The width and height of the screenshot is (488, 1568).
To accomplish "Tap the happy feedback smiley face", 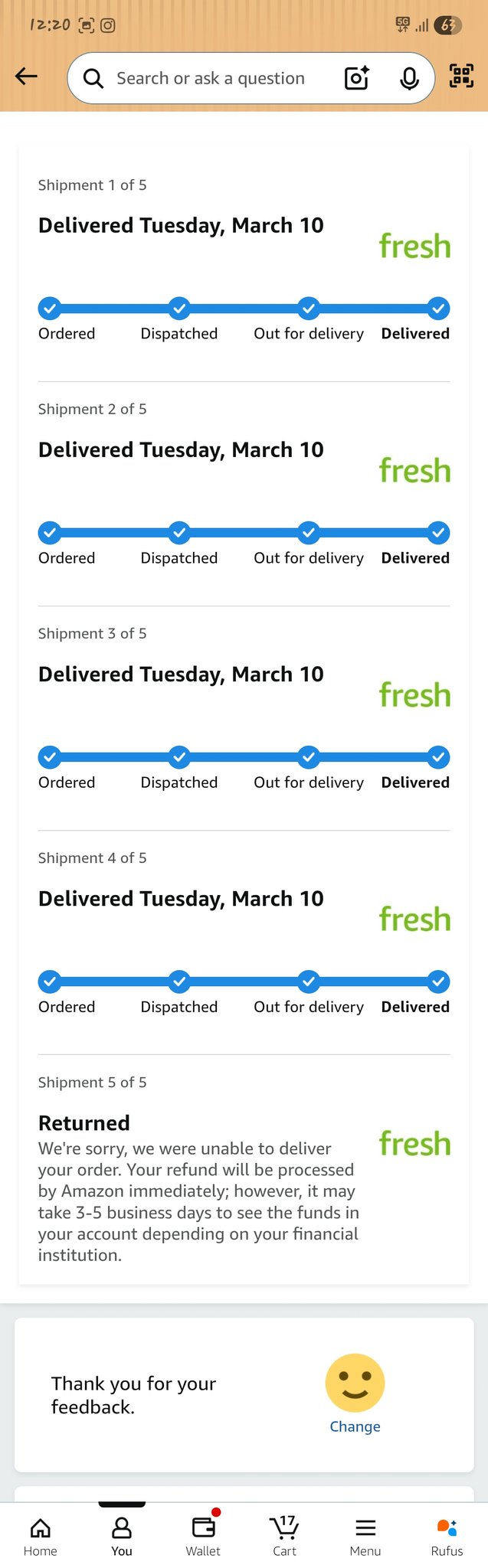I will 355,1382.
